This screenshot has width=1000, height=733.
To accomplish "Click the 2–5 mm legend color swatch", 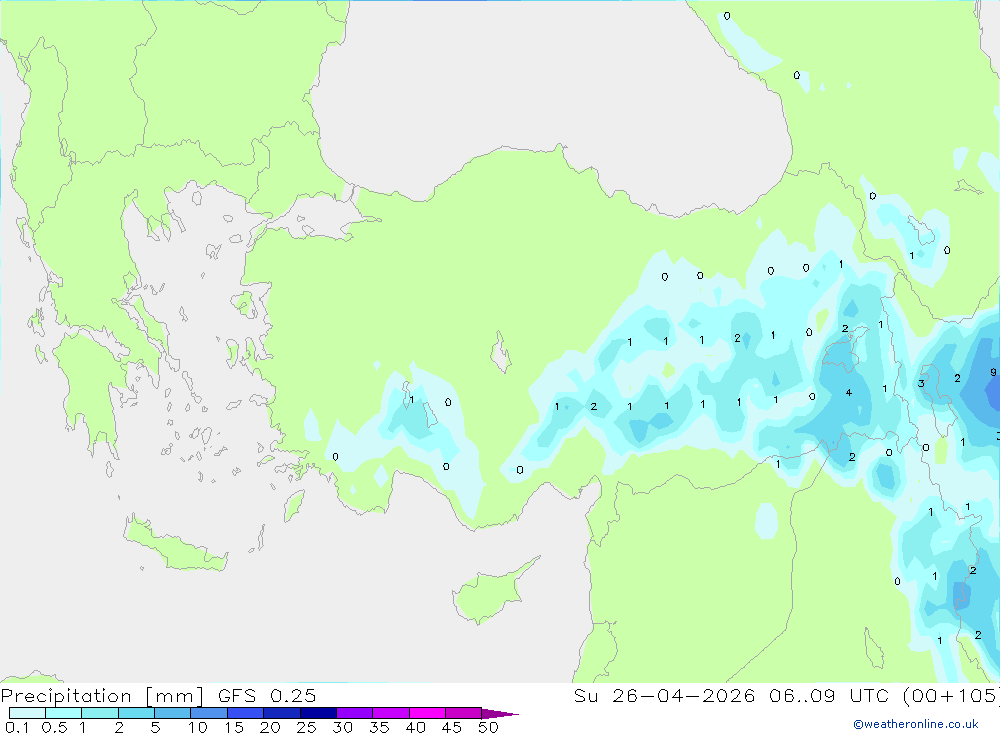I will click(x=136, y=713).
